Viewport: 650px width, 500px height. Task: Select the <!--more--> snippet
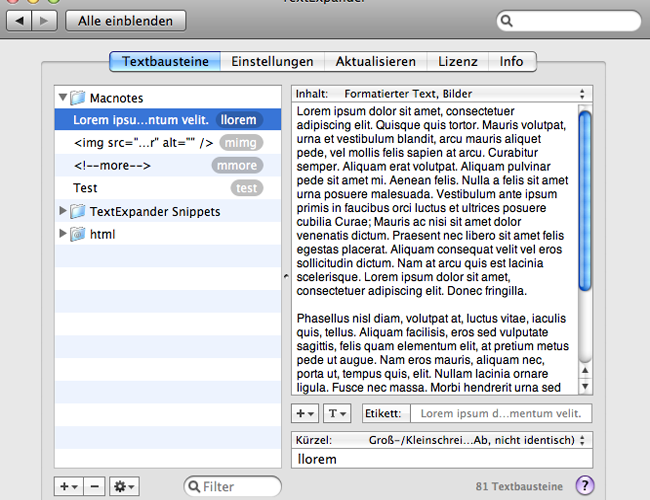pos(168,165)
